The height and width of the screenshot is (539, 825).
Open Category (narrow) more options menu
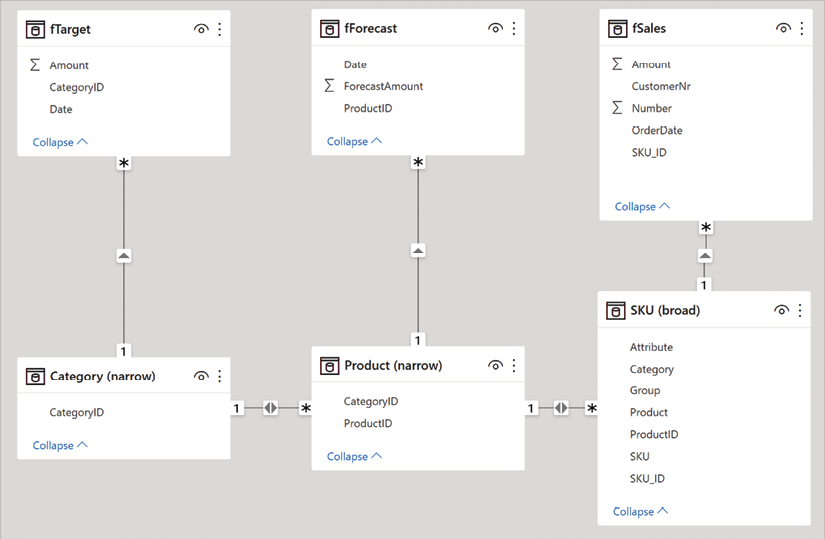tap(220, 376)
